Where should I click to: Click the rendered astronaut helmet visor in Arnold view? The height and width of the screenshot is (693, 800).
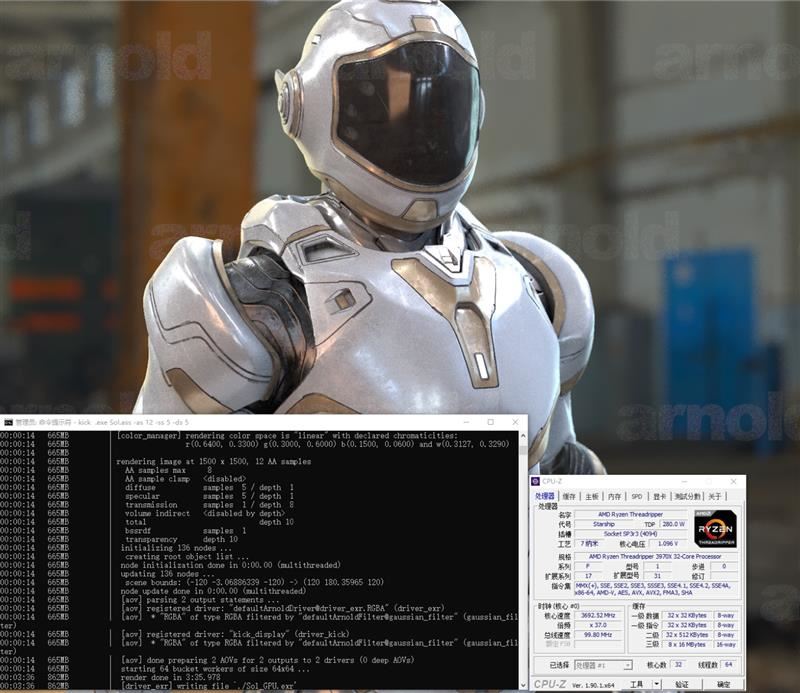[x=408, y=113]
